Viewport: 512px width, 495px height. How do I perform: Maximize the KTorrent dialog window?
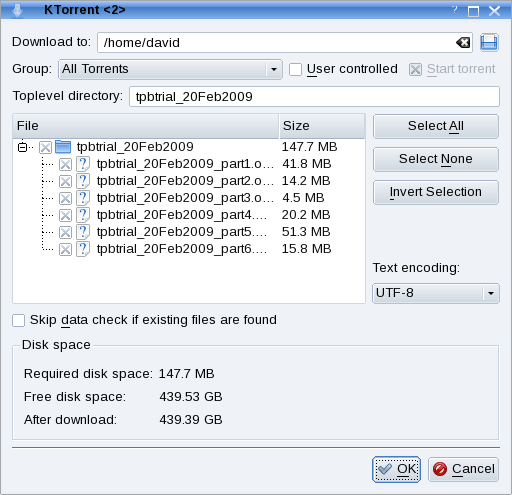473,11
